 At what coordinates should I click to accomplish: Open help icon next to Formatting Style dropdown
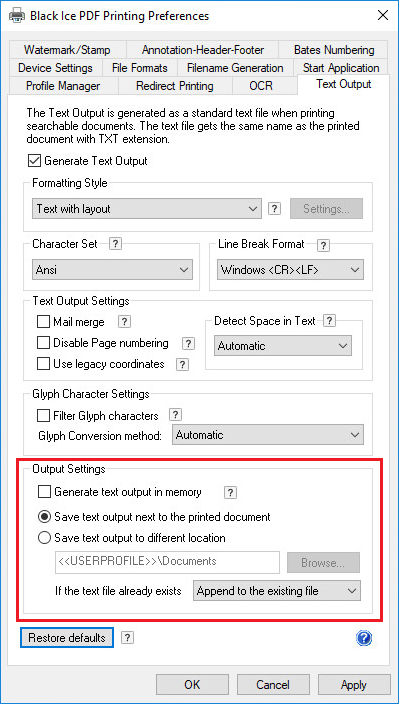tap(275, 209)
